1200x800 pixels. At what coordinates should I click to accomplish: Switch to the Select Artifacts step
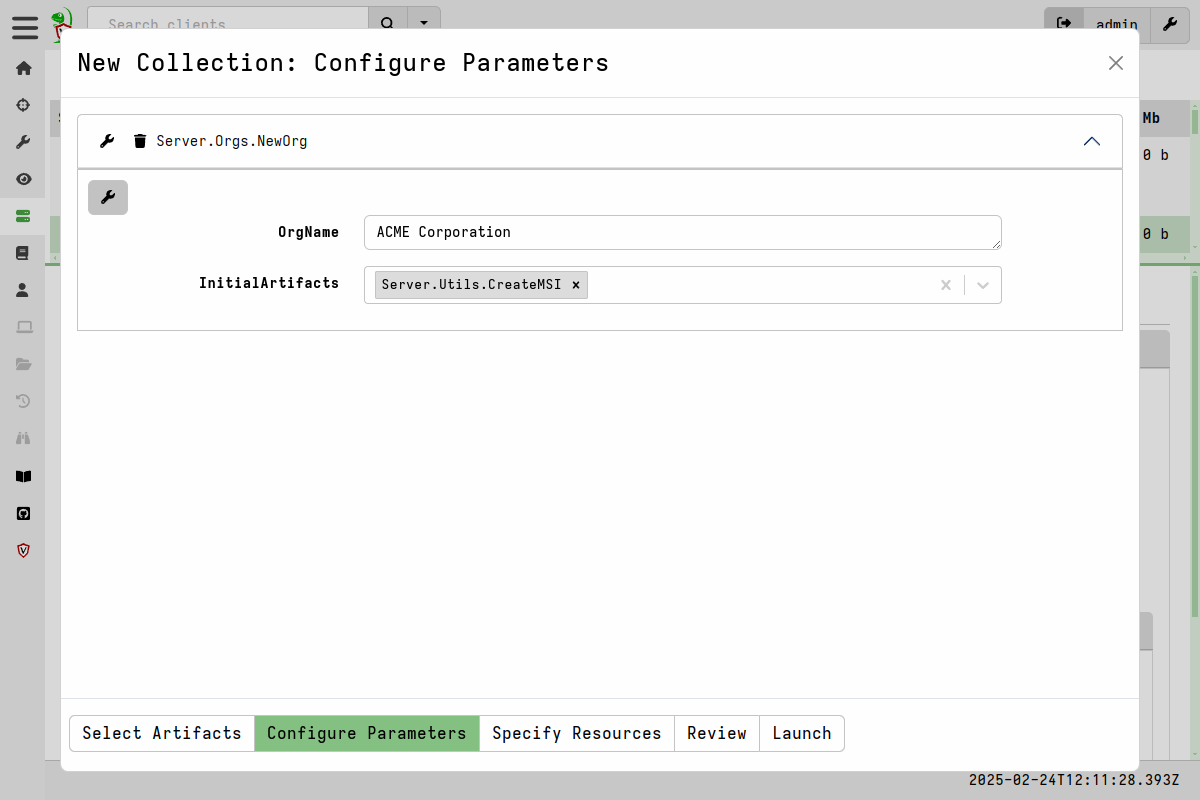pyautogui.click(x=161, y=733)
